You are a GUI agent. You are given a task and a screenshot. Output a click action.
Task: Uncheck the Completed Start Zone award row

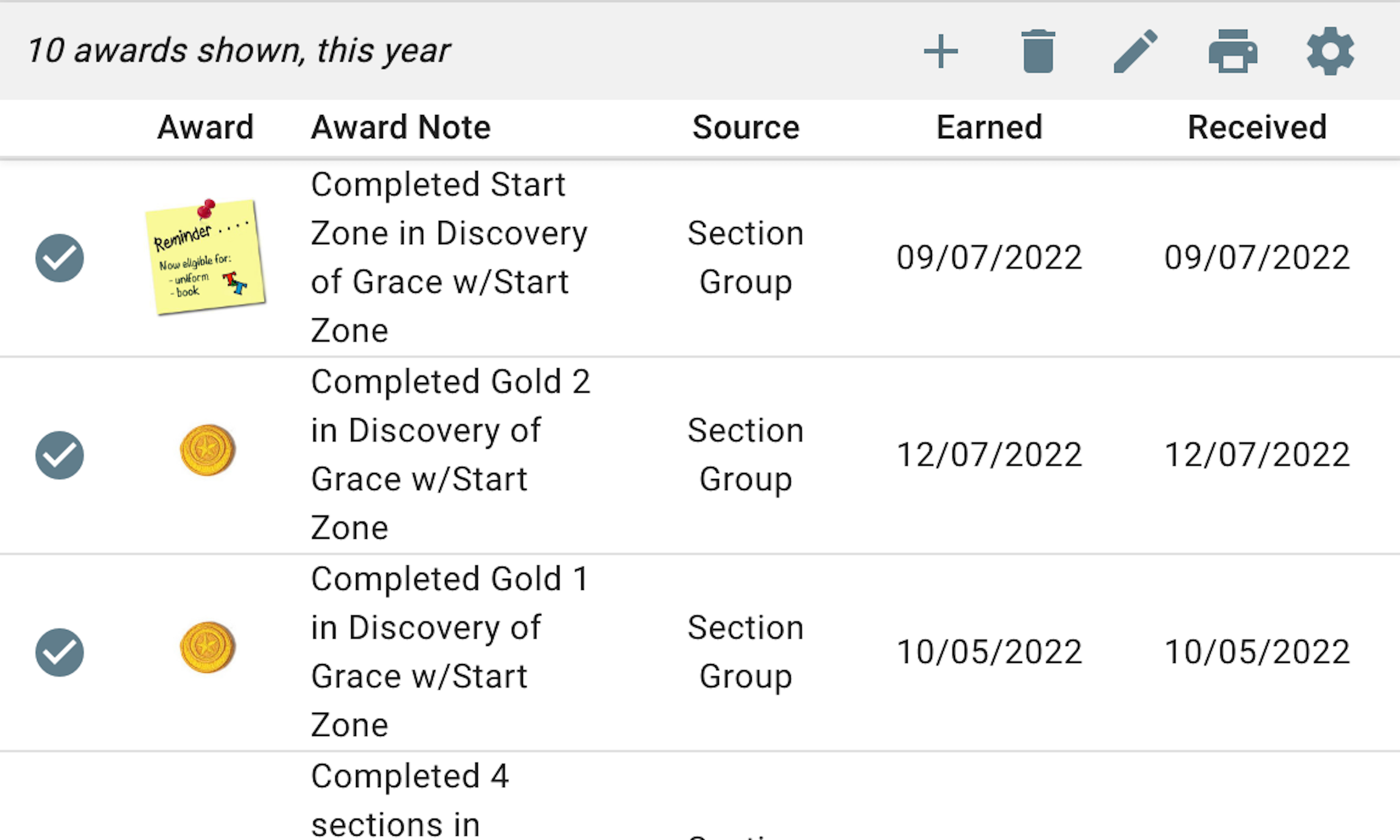tap(60, 257)
